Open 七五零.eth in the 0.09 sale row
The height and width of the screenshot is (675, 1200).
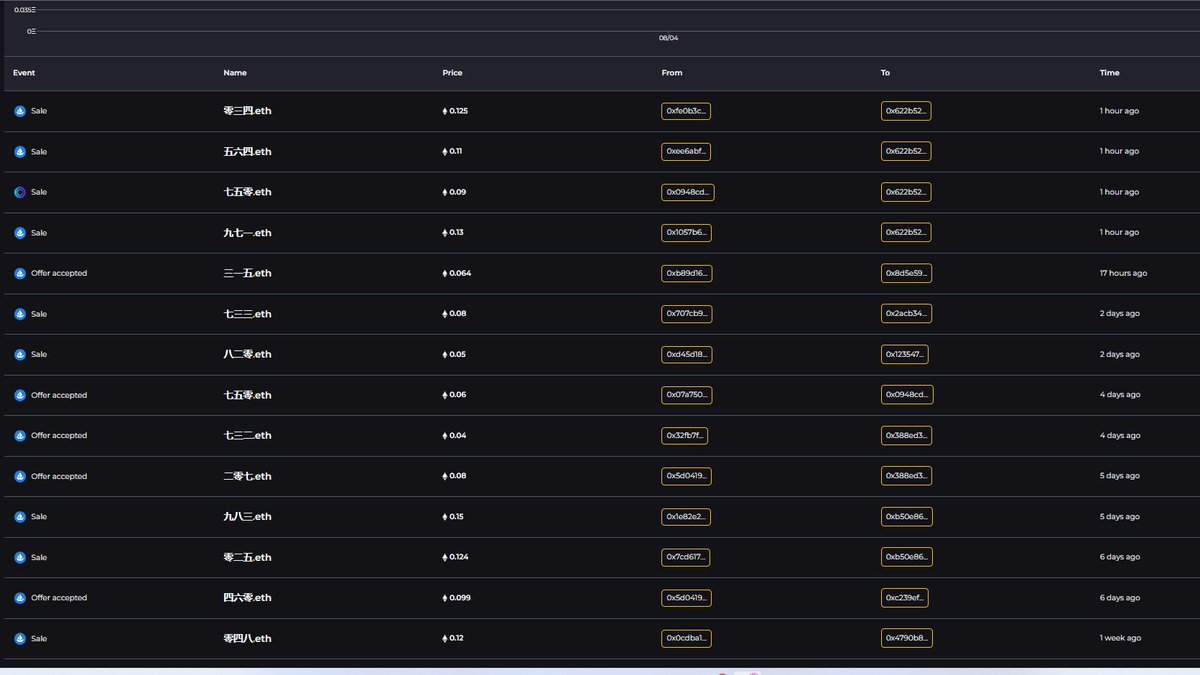[x=247, y=192]
